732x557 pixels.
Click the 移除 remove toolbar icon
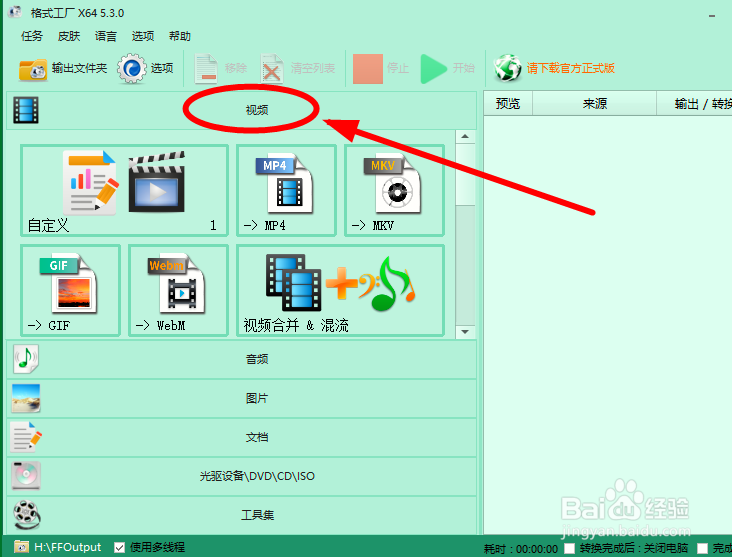[206, 69]
